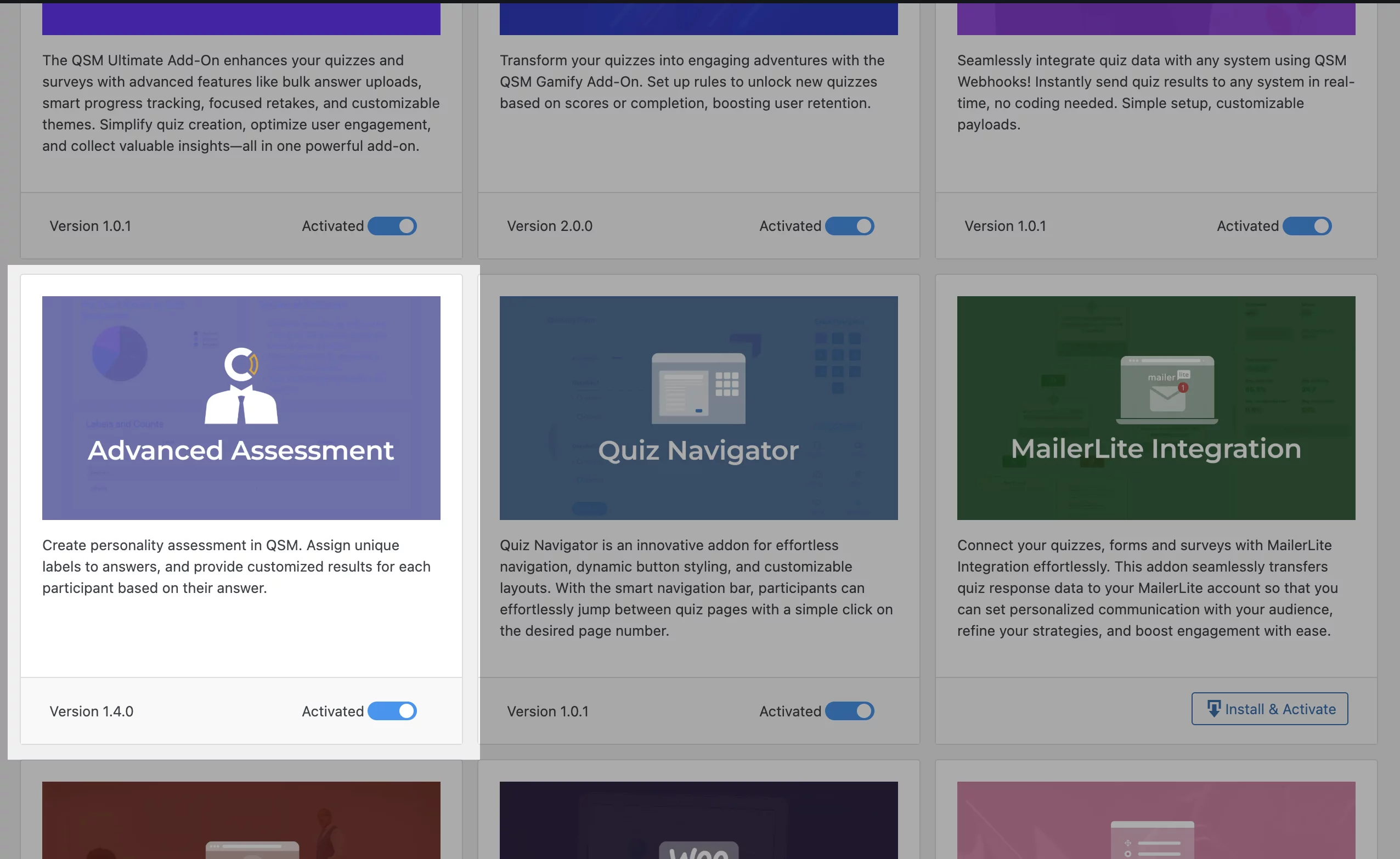Click the Advanced Assessment person icon
The width and height of the screenshot is (1400, 859).
point(241,386)
